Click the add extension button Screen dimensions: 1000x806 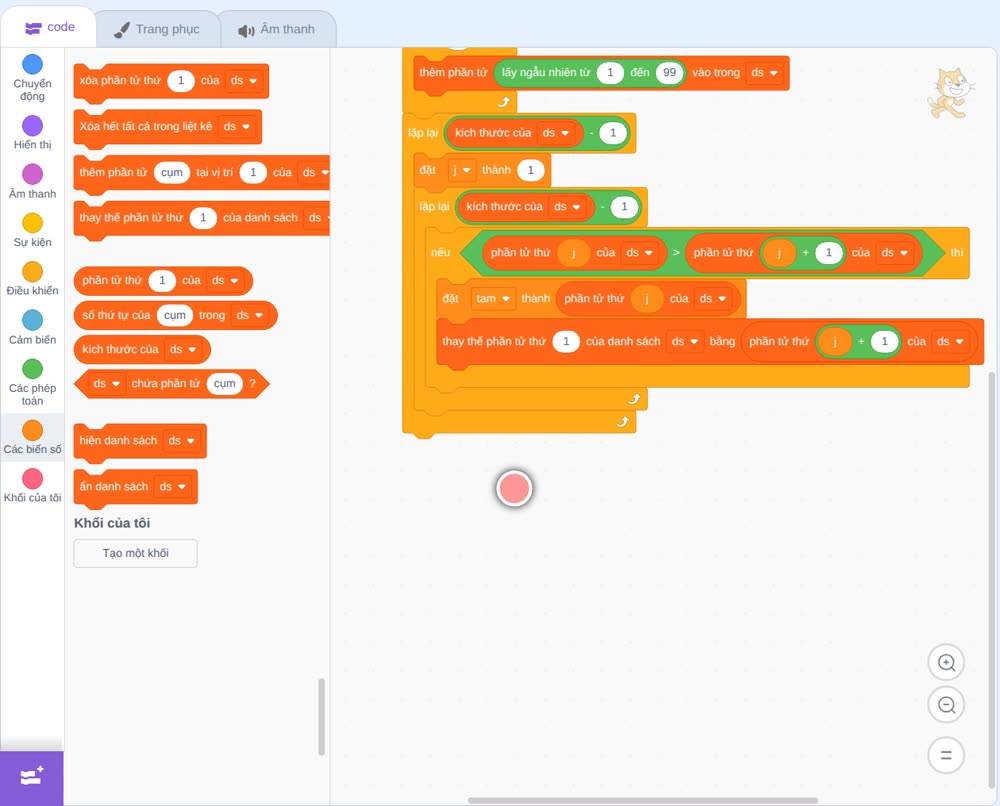32,778
